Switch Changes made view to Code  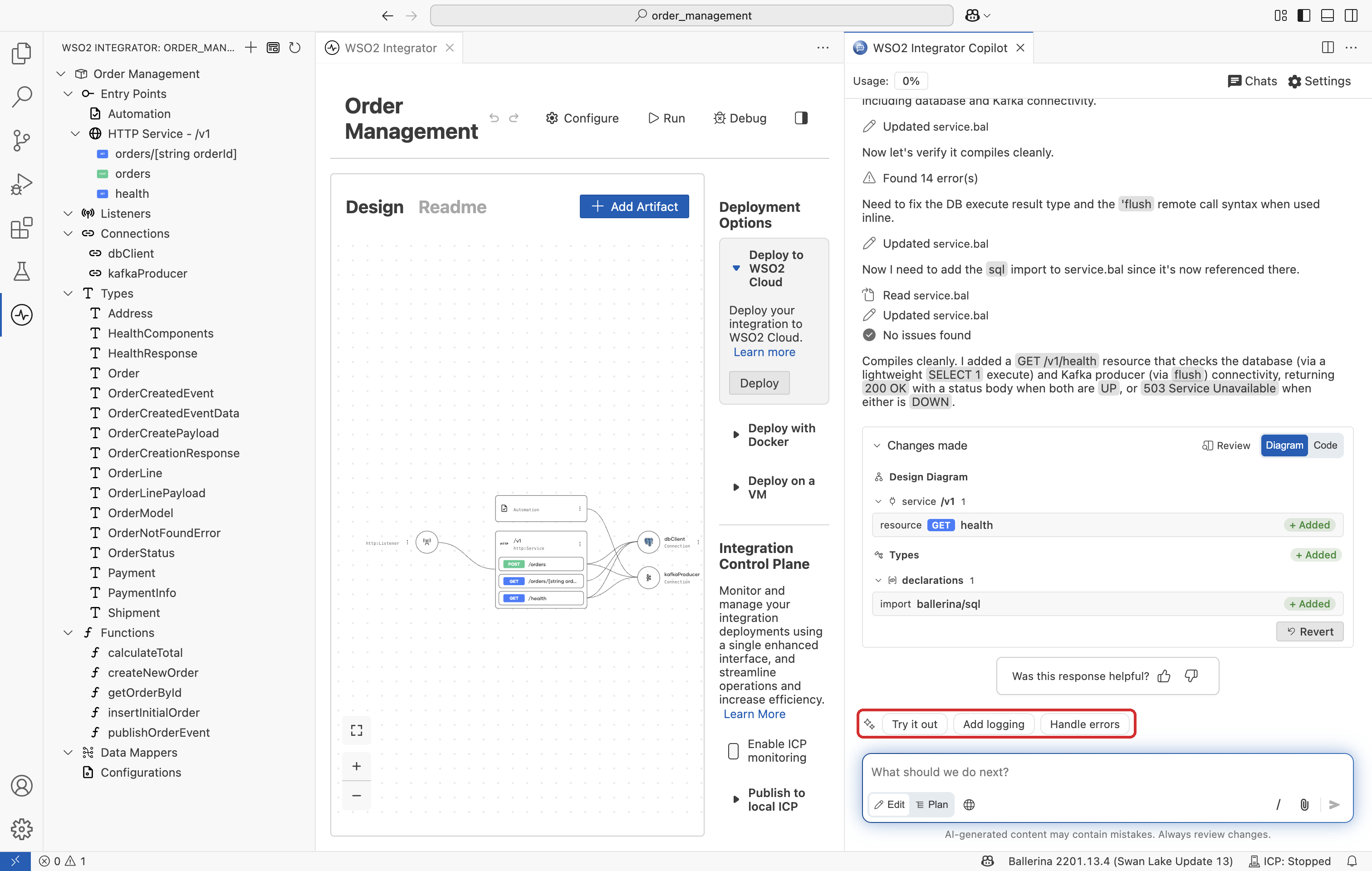1325,445
